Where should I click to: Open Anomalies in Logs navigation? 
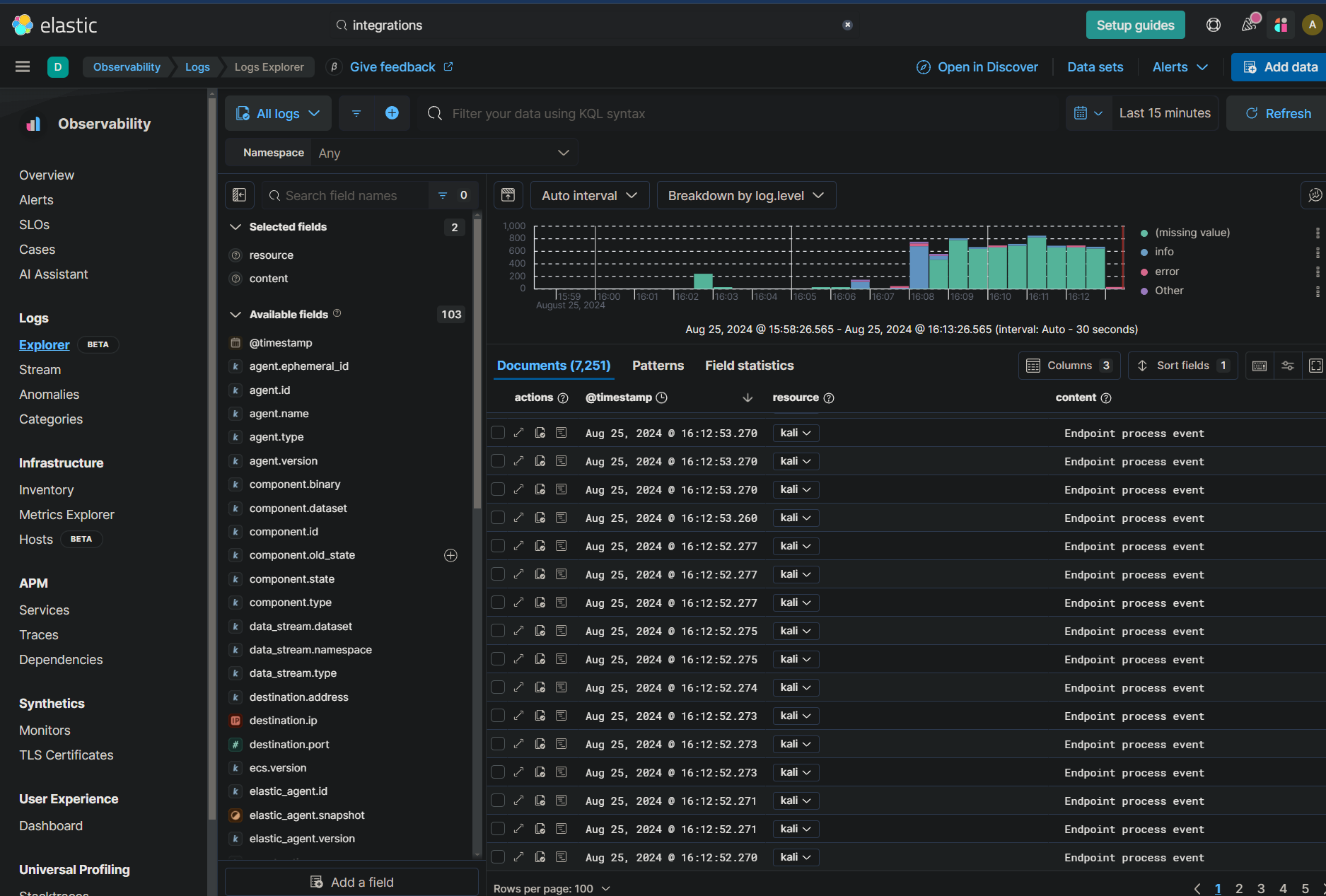click(x=49, y=395)
